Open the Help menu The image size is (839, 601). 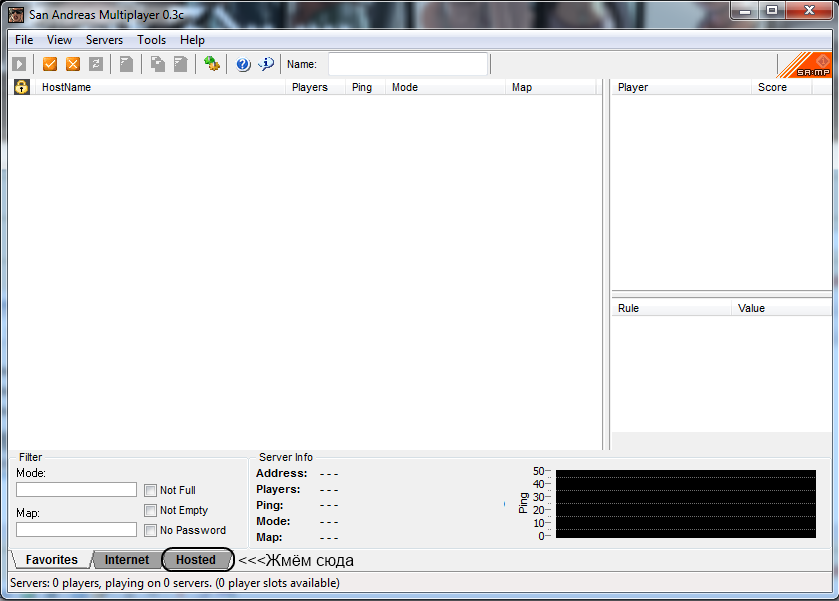[x=192, y=40]
